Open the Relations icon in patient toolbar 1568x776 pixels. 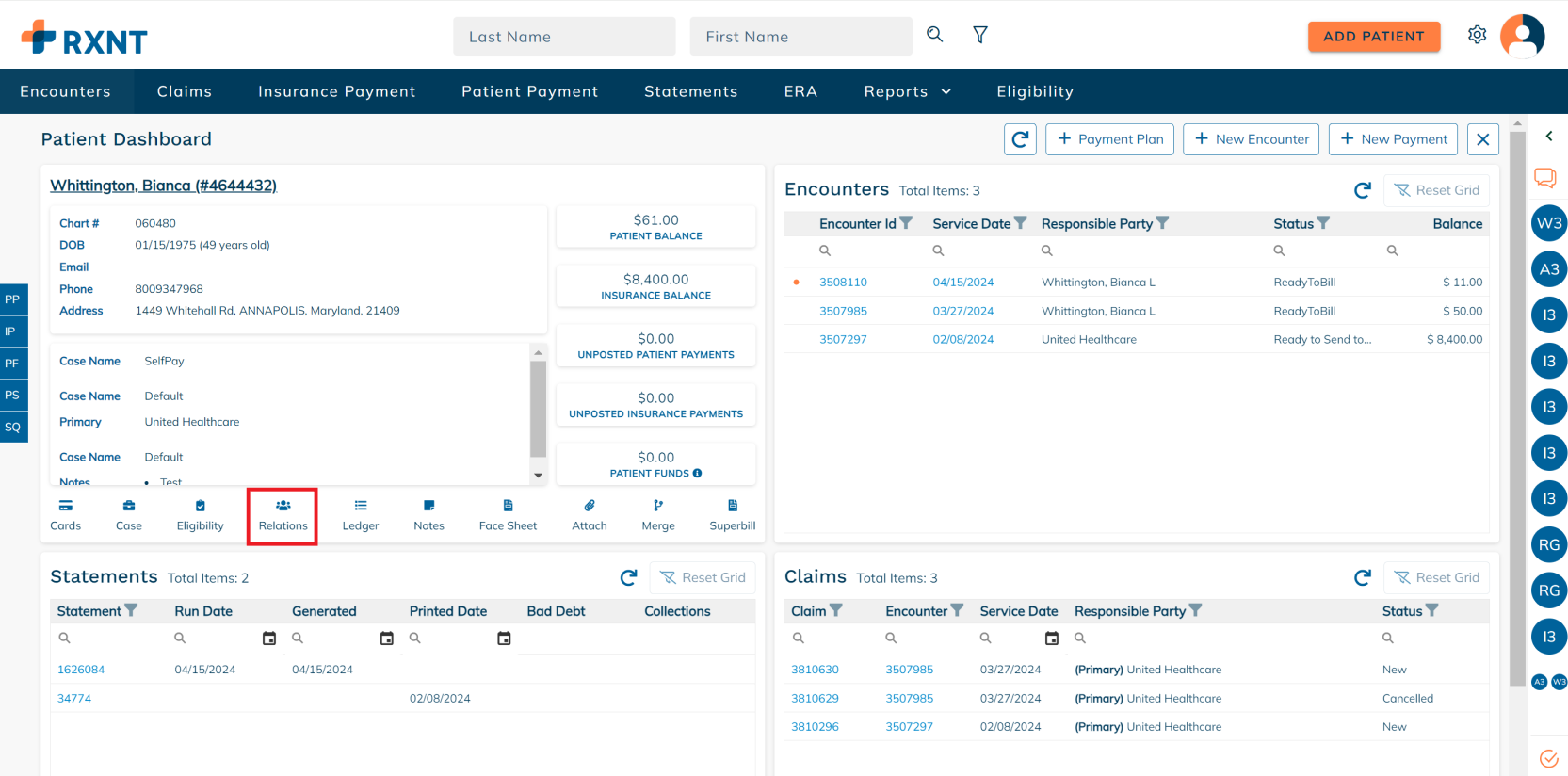click(283, 515)
